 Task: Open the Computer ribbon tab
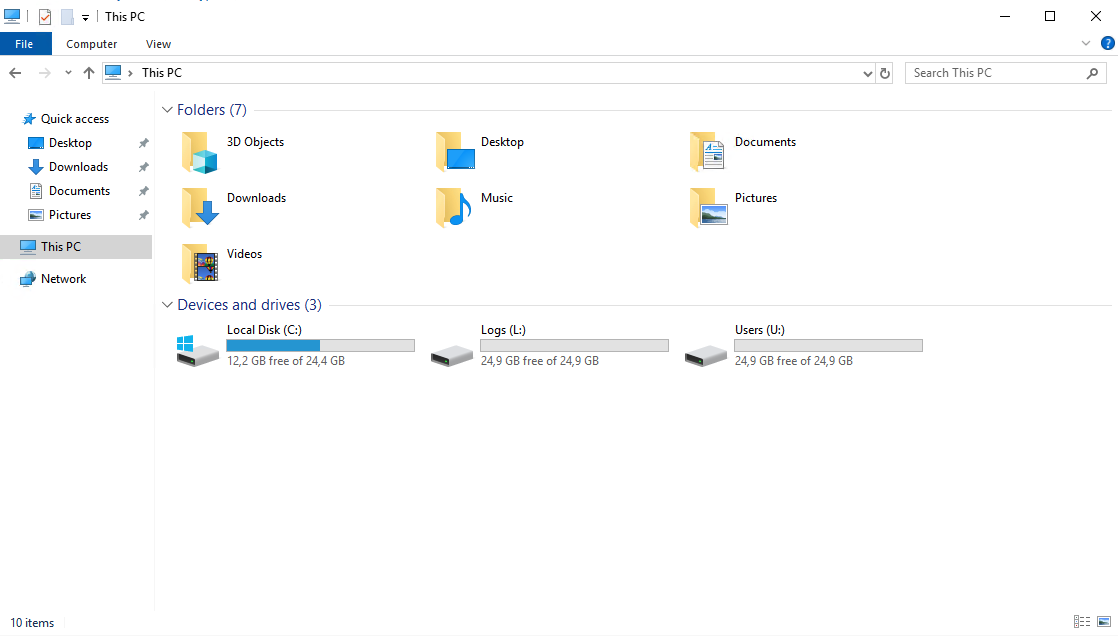(x=91, y=43)
